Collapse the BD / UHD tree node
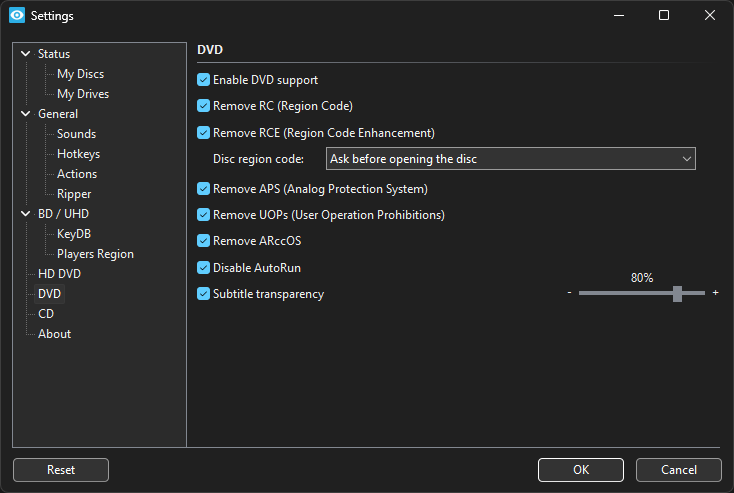This screenshot has height=493, width=734. [x=26, y=214]
